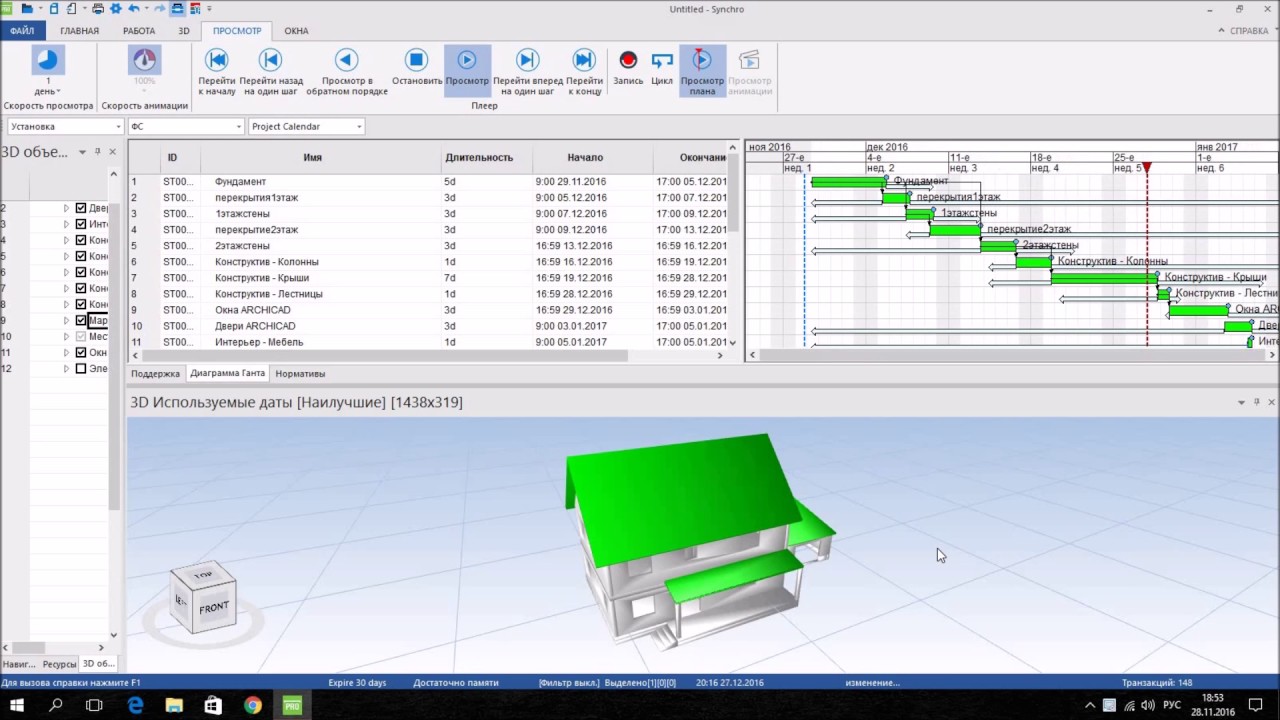This screenshot has height=720, width=1280.
Task: Uncheck the Двери object checkbox
Action: [81, 208]
